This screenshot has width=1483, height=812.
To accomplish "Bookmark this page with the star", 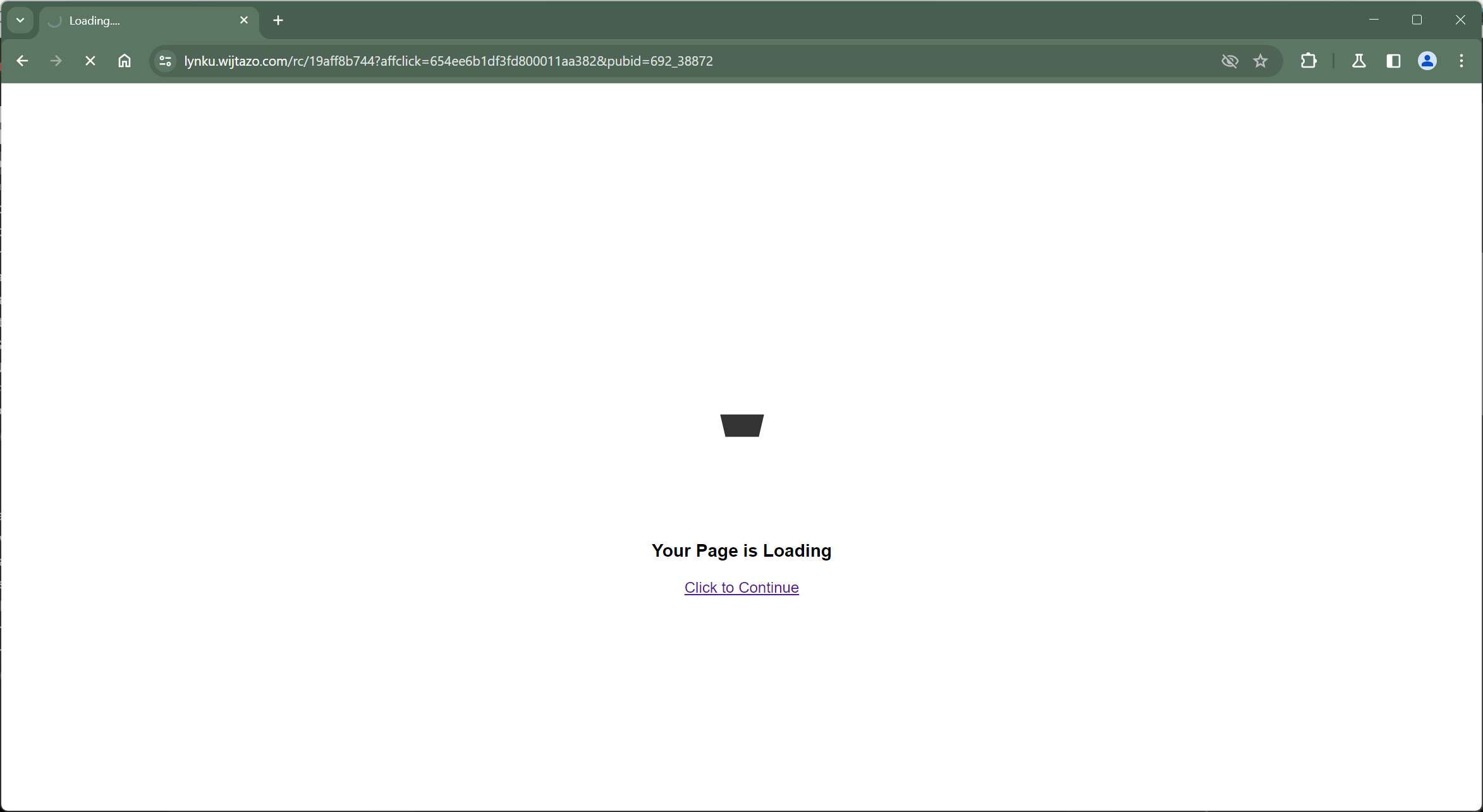I will (x=1260, y=61).
